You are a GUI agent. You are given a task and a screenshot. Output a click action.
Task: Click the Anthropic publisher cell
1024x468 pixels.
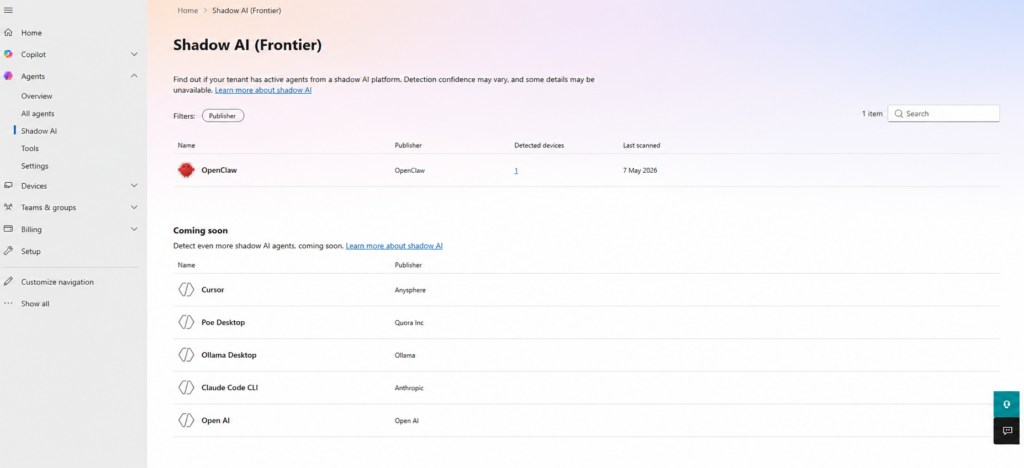pos(409,388)
